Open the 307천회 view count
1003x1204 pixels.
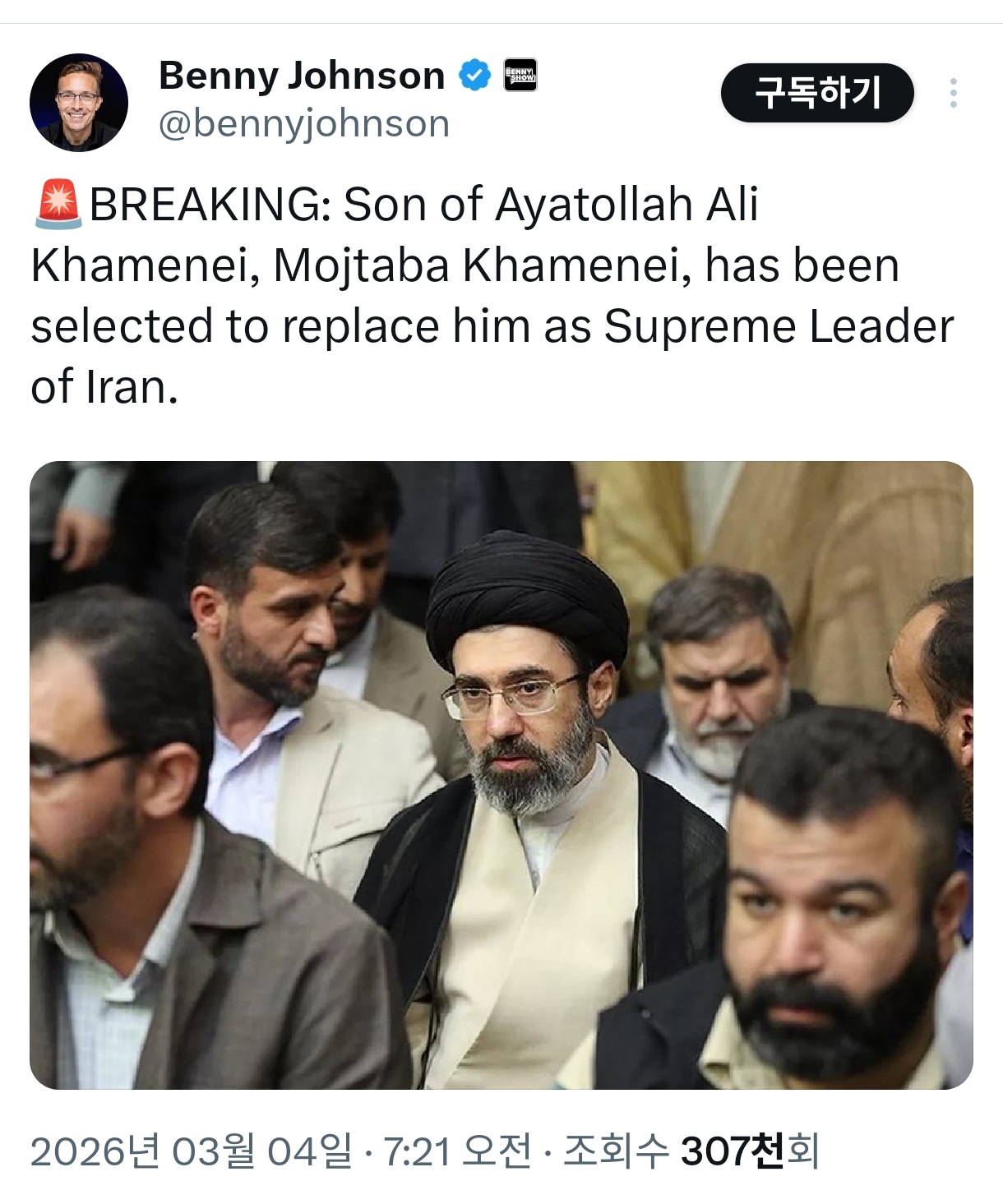[x=750, y=1151]
